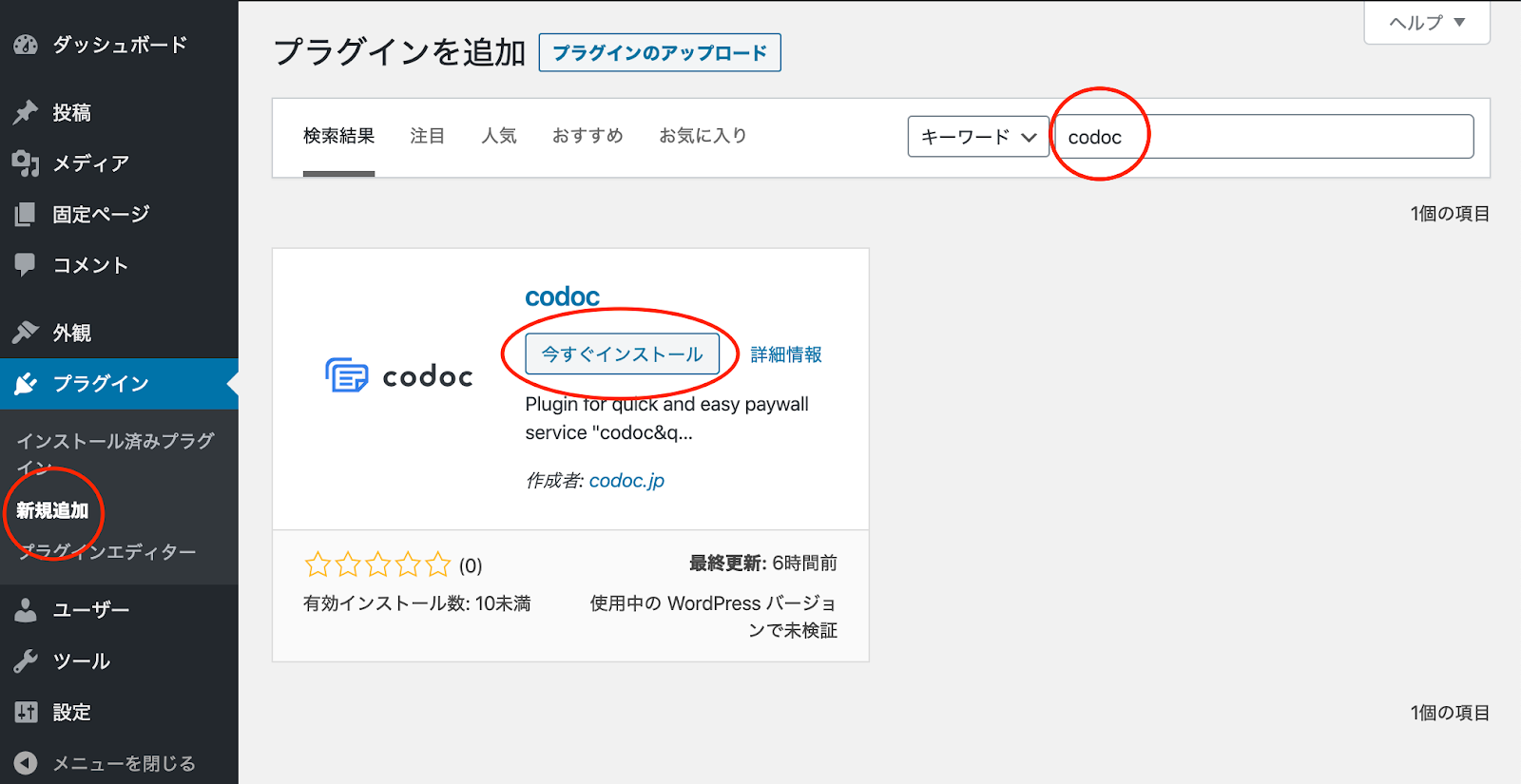The width and height of the screenshot is (1521, 784).
Task: Click the 最終更新: 6時間前 text
Action: click(763, 564)
